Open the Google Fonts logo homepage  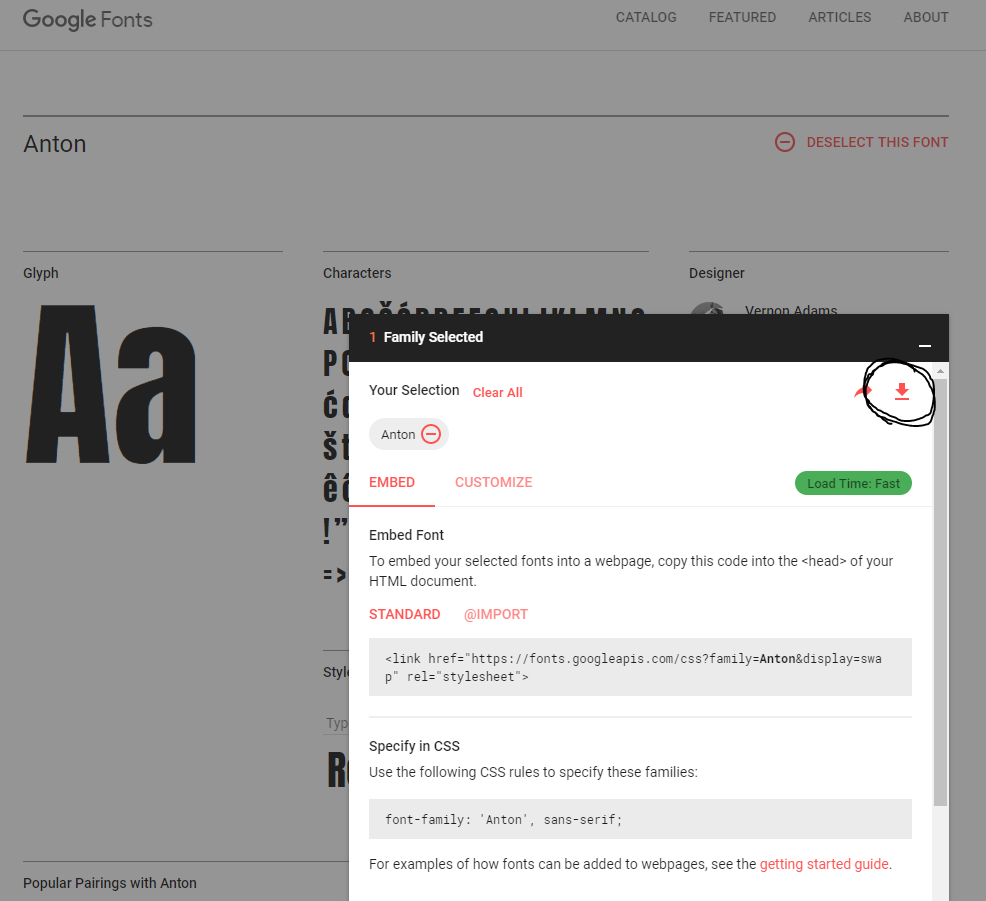[x=87, y=19]
